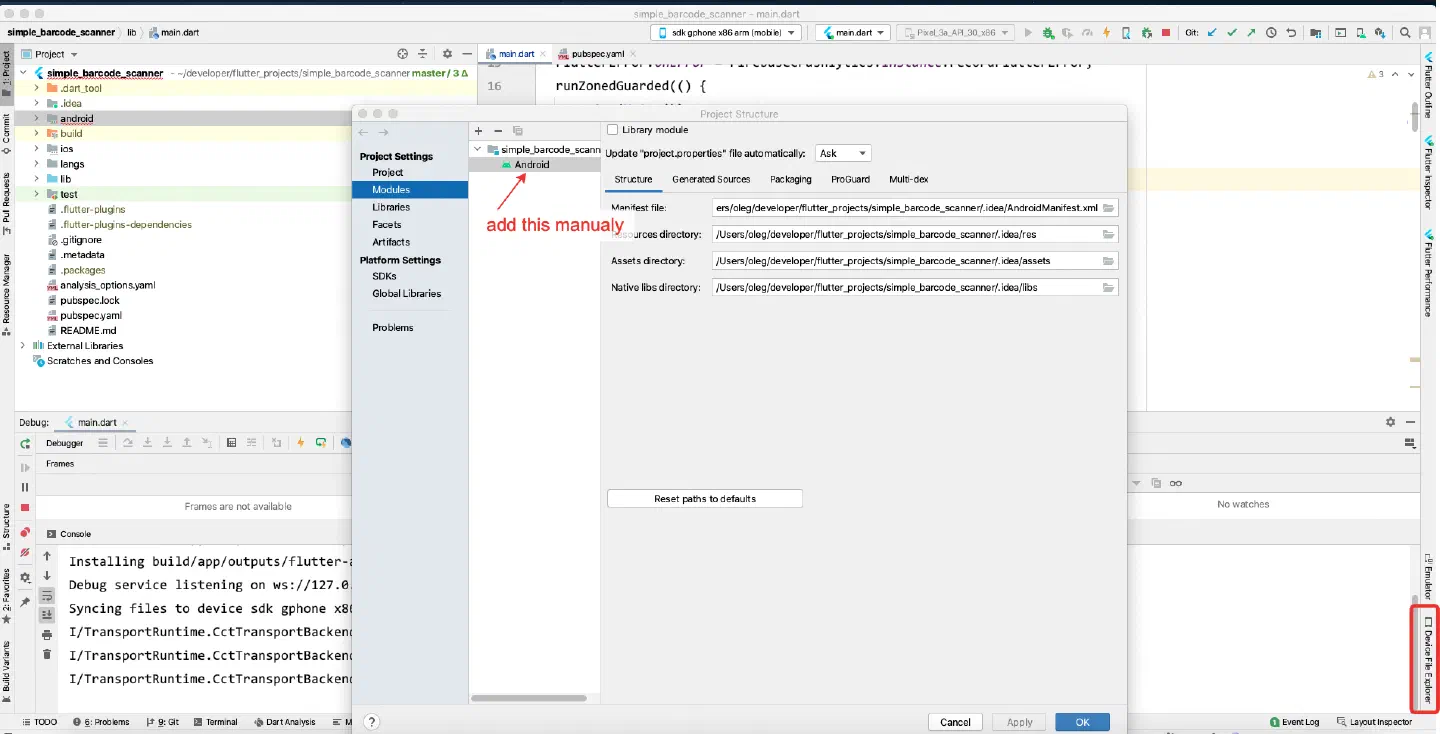Add a new module with the plus icon
The image size is (1440, 734).
point(479,131)
